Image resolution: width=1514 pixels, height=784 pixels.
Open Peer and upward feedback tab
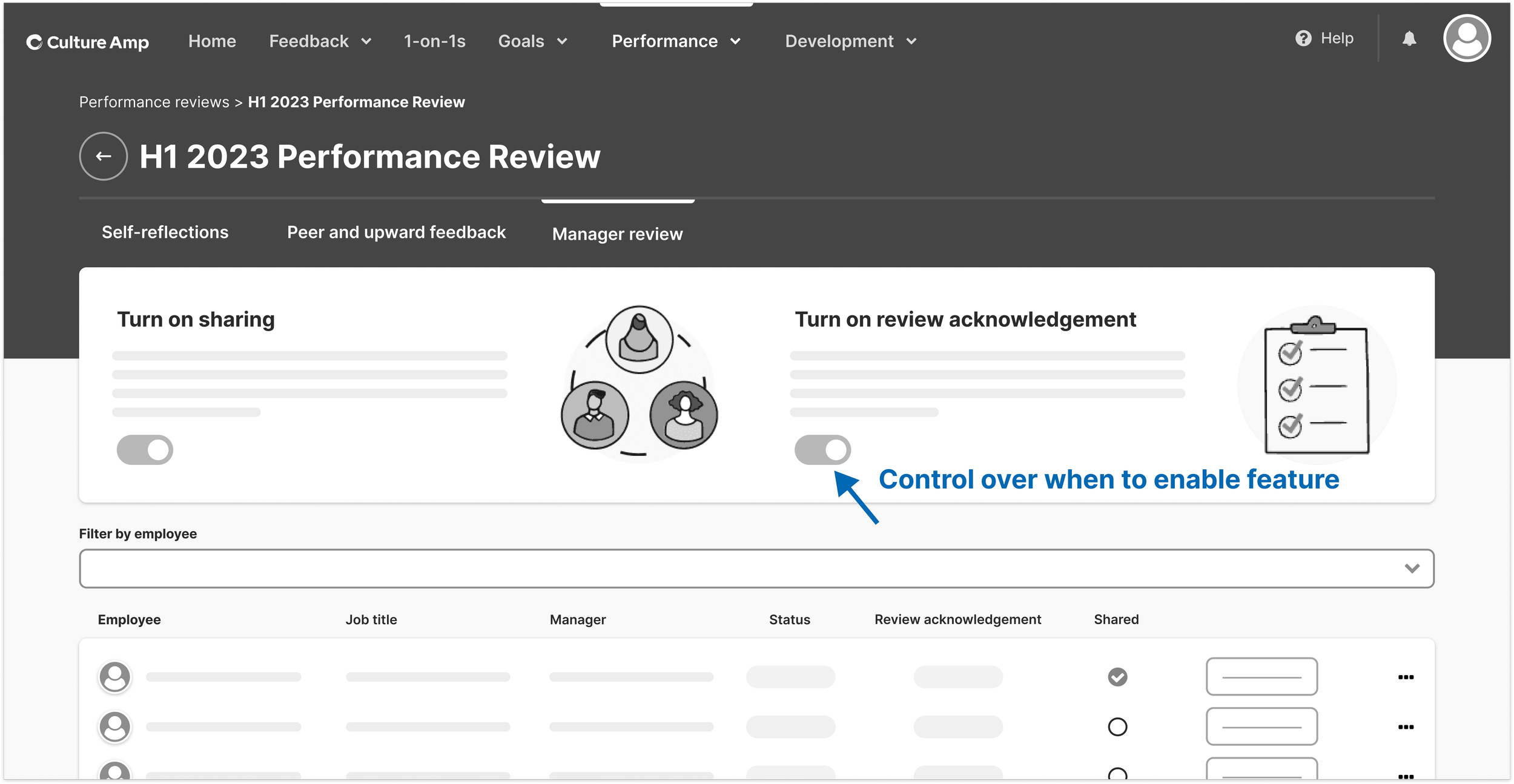tap(396, 232)
